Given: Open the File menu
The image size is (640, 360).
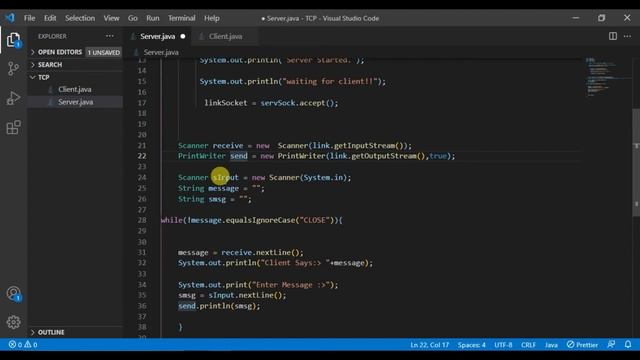Looking at the screenshot, I should 29,18.
